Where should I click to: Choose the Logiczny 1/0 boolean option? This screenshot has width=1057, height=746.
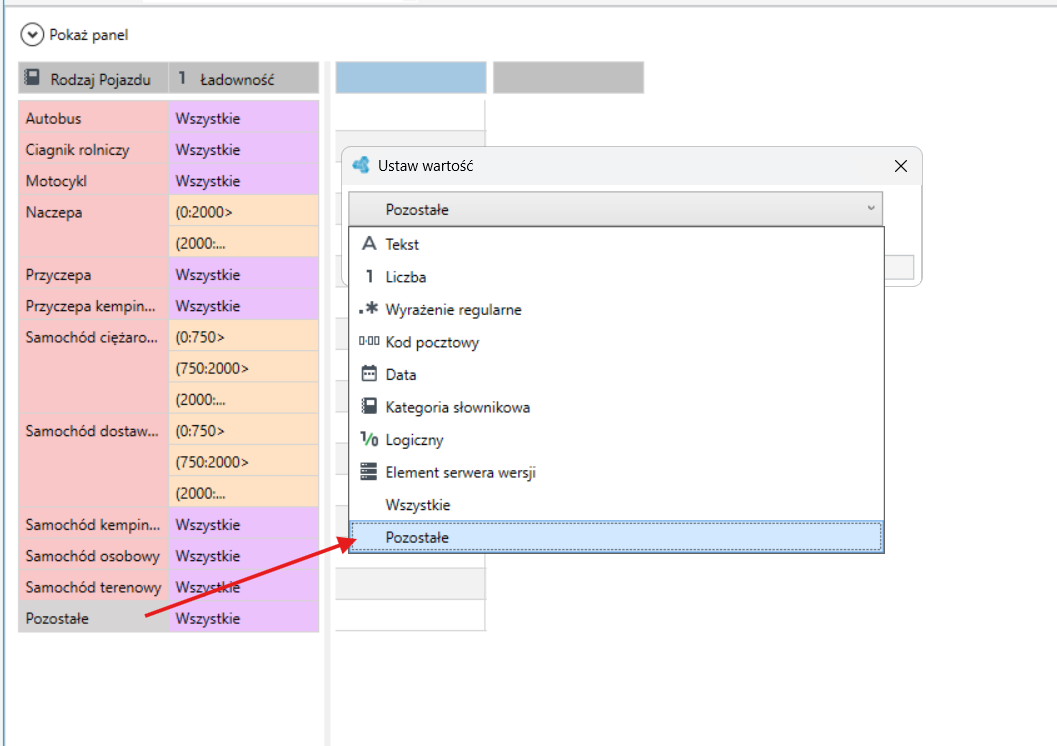(x=616, y=439)
